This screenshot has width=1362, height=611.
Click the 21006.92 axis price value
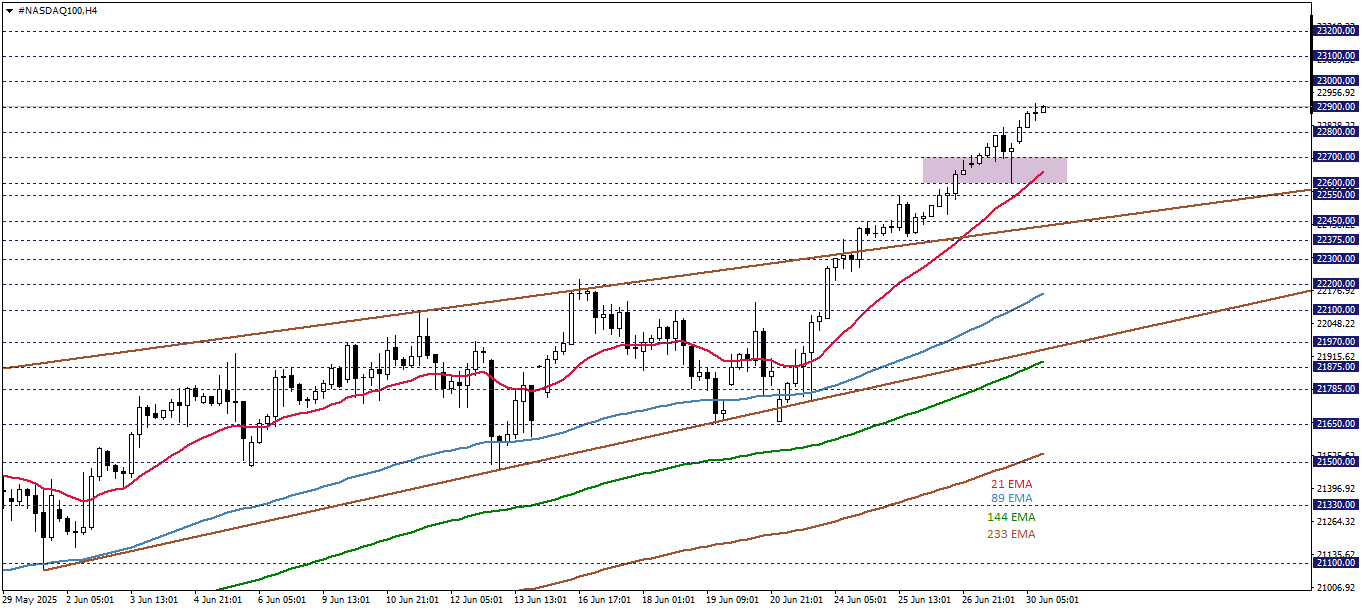pyautogui.click(x=1336, y=588)
